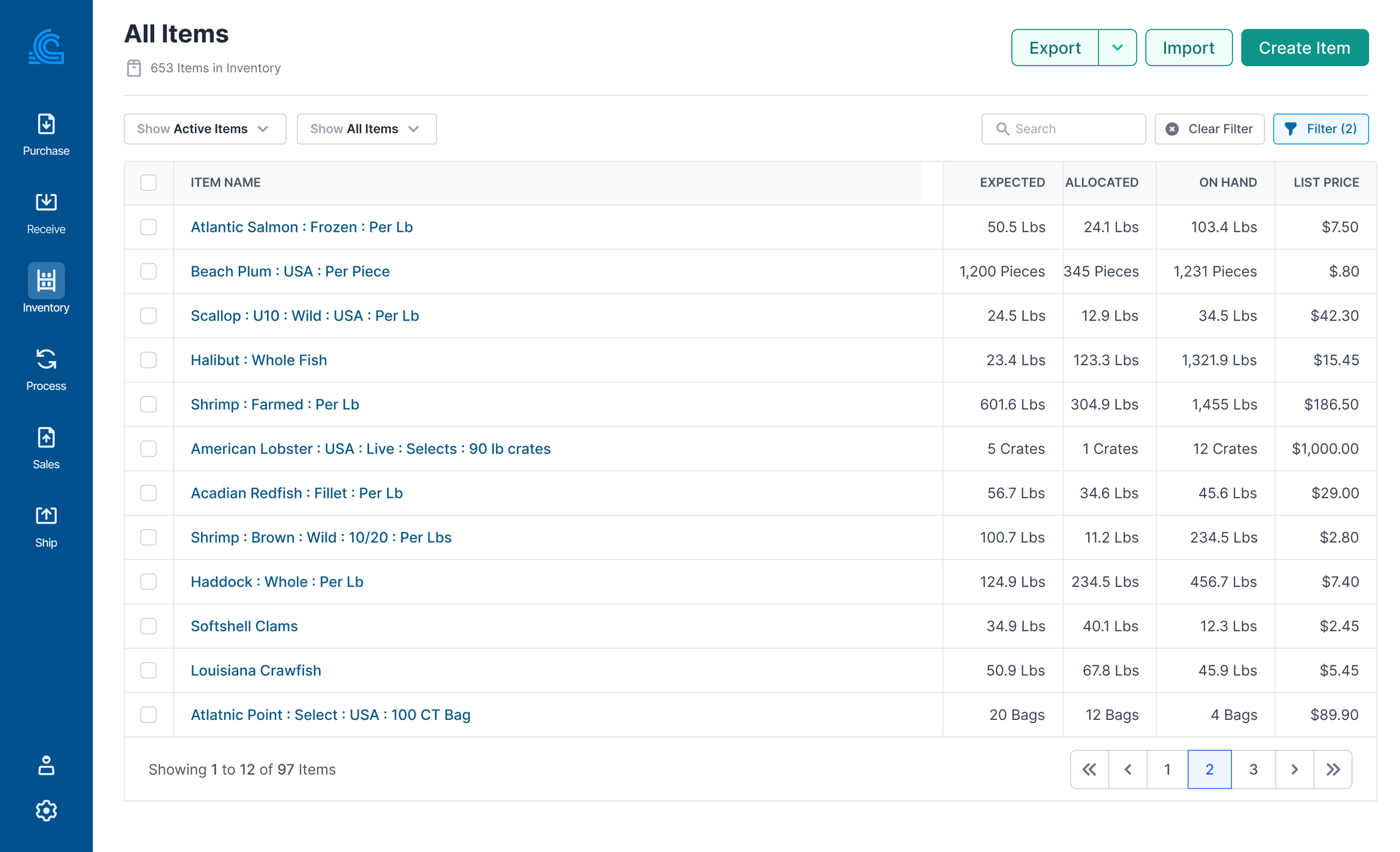The width and height of the screenshot is (1400, 852).
Task: Expand the Export options arrow
Action: [x=1117, y=48]
